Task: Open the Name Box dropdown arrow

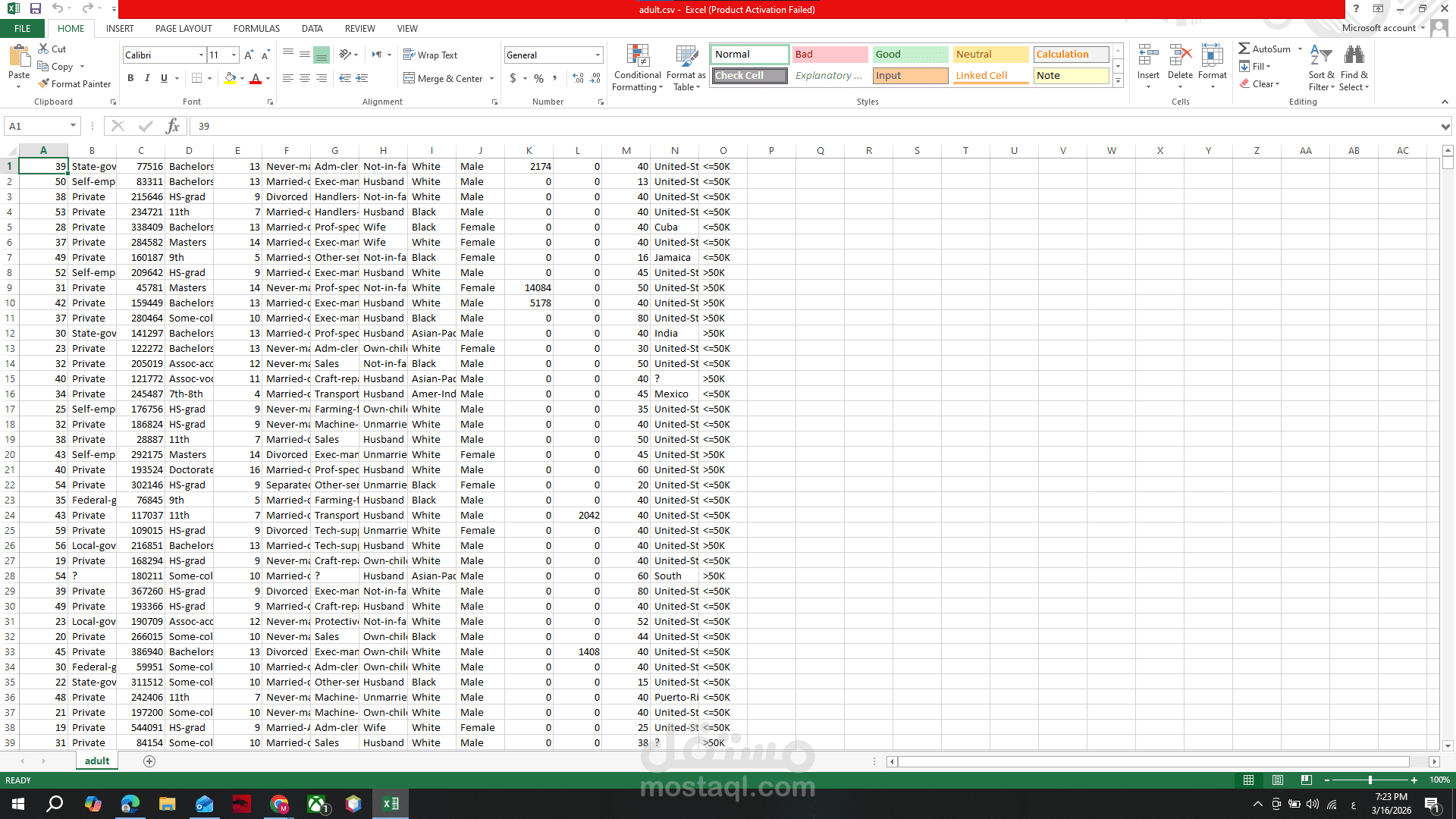Action: [73, 126]
